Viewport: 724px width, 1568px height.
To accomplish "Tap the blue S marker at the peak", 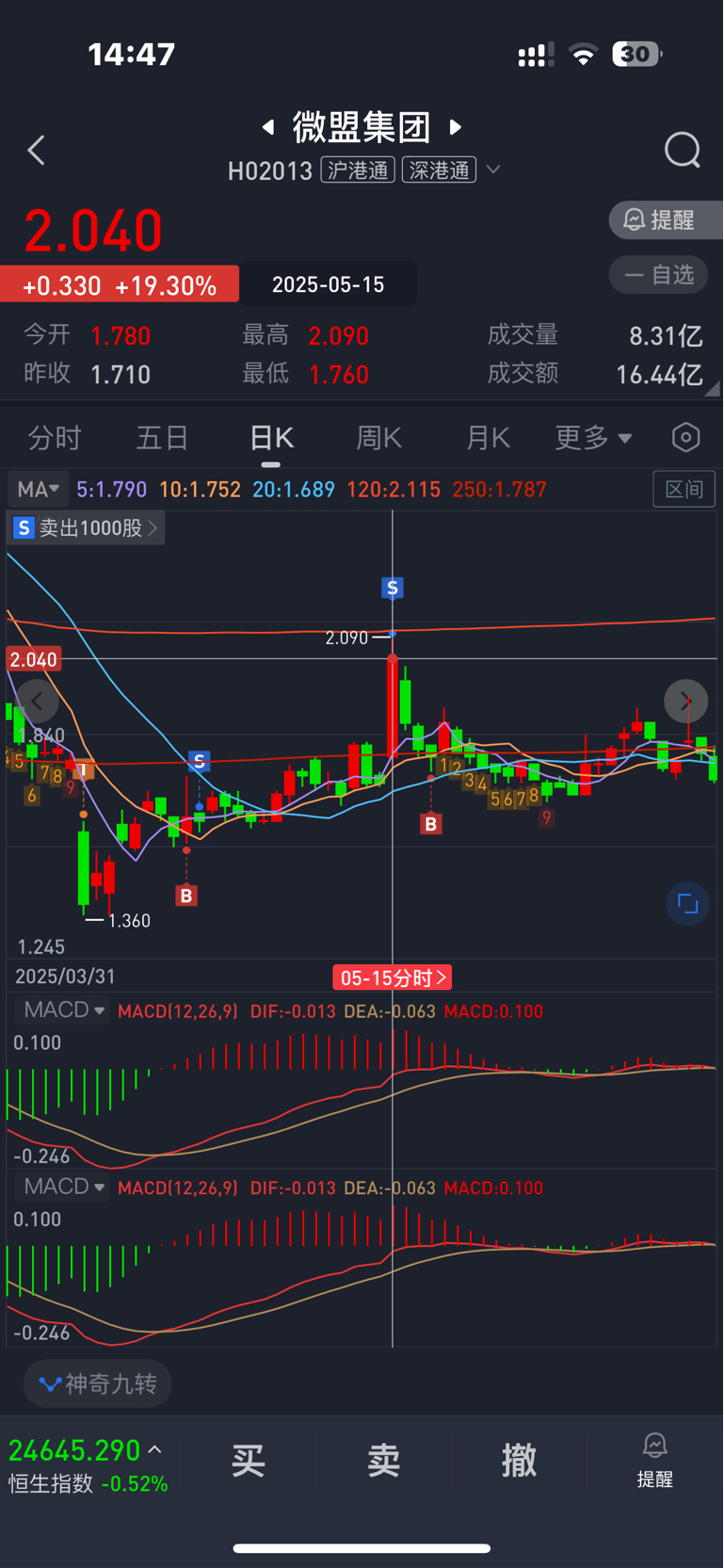I will pyautogui.click(x=393, y=589).
